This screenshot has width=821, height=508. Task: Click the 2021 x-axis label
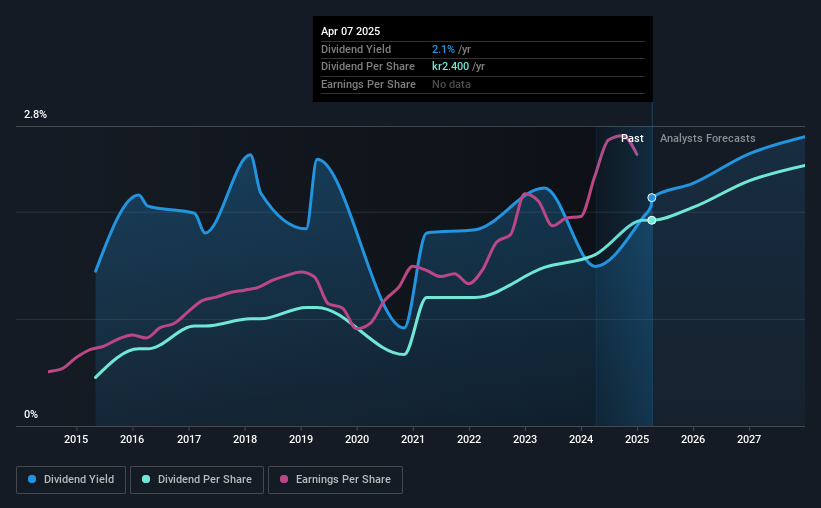[x=413, y=439]
